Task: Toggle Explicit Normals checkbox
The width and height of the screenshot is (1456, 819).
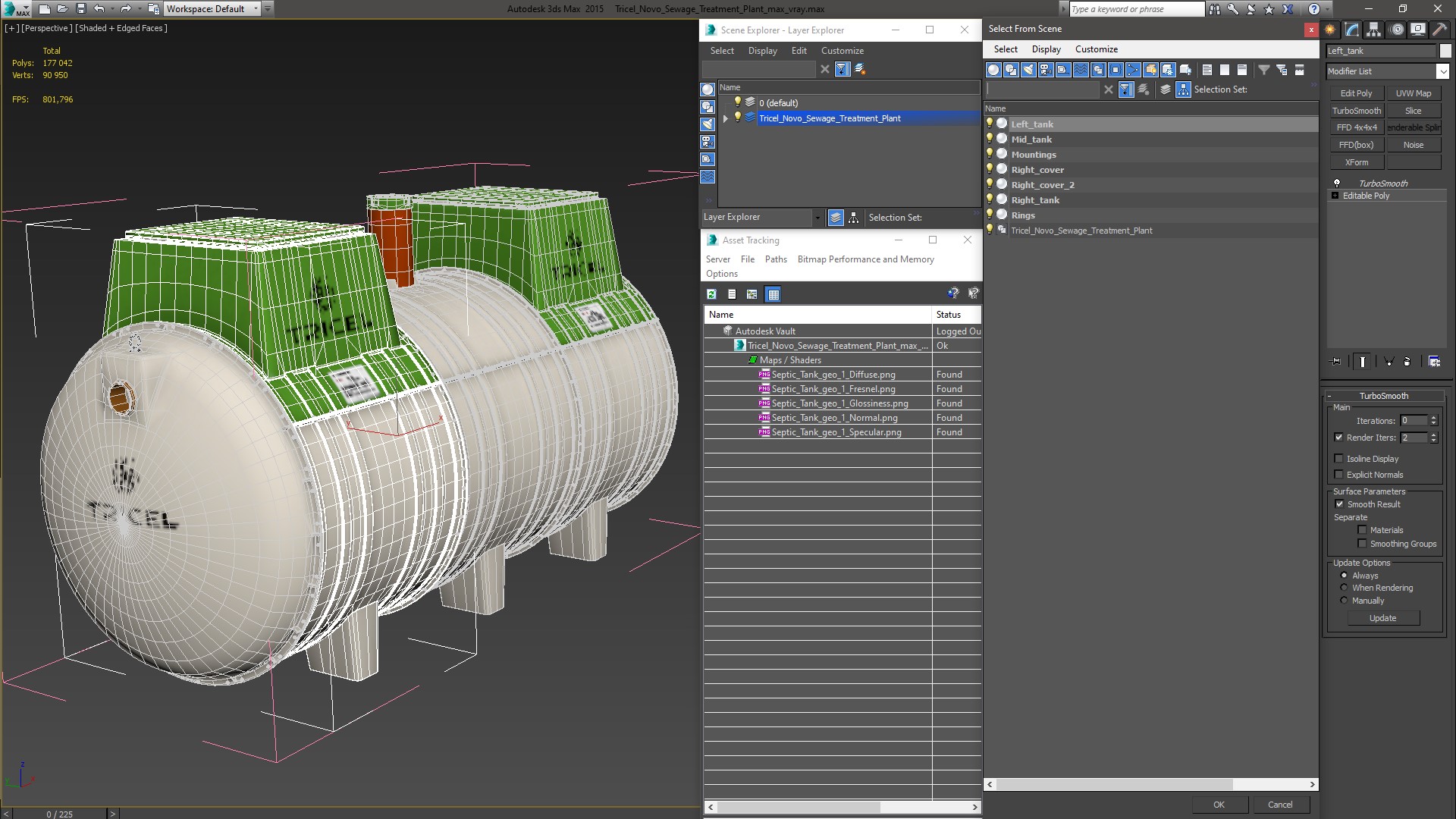Action: 1338,475
